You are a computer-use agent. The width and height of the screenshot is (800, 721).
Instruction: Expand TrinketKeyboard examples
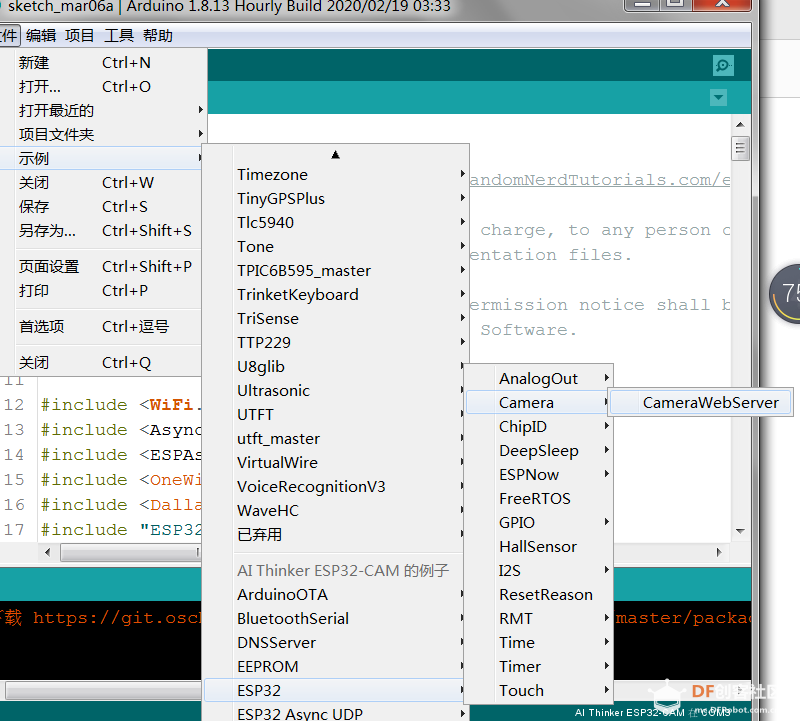[336, 294]
